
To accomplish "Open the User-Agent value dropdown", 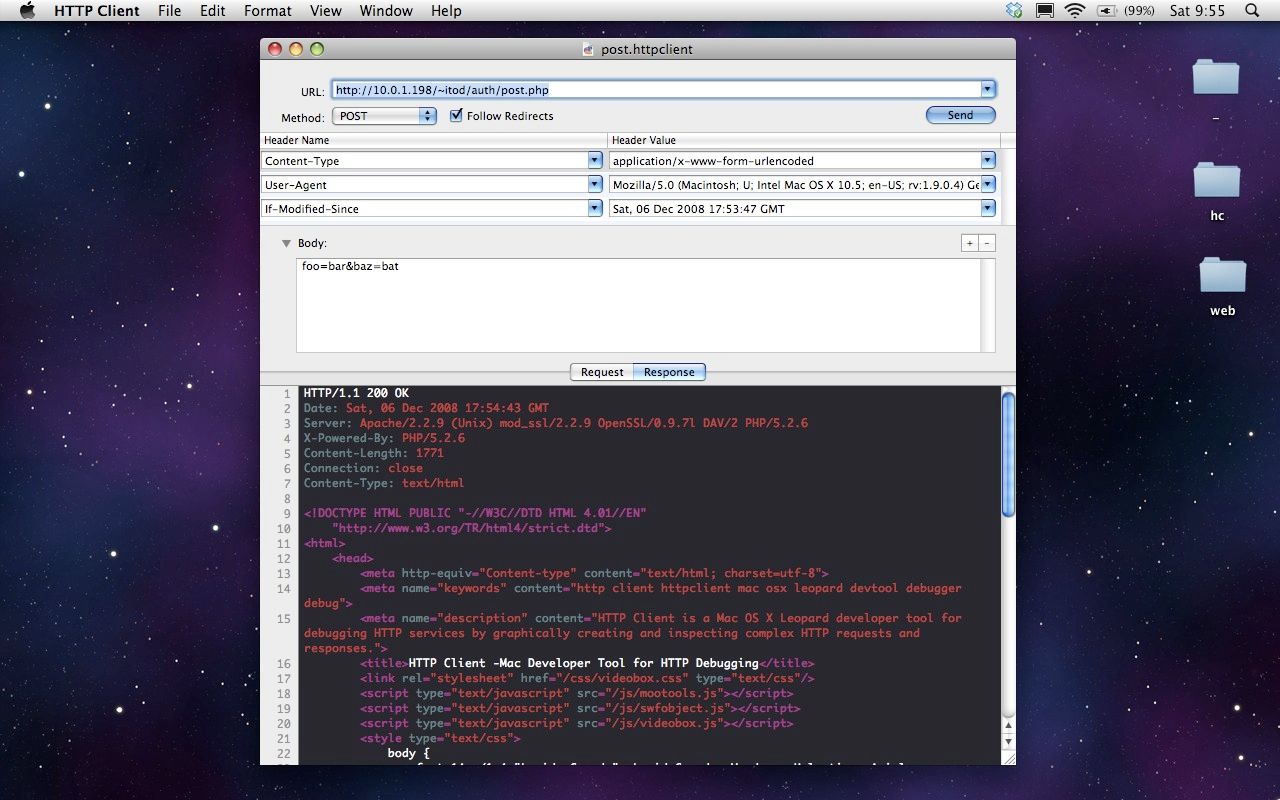I will point(987,184).
